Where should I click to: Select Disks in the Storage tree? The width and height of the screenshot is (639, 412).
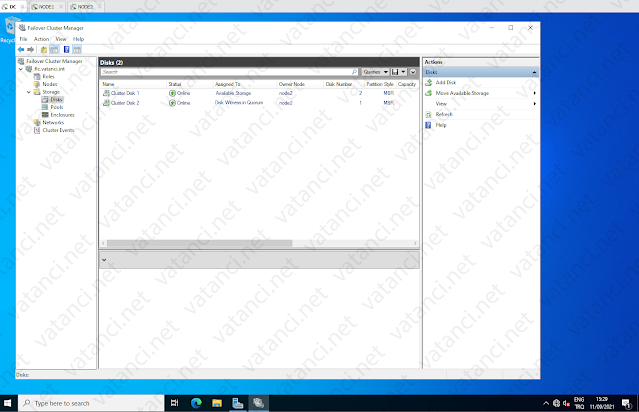[x=56, y=99]
